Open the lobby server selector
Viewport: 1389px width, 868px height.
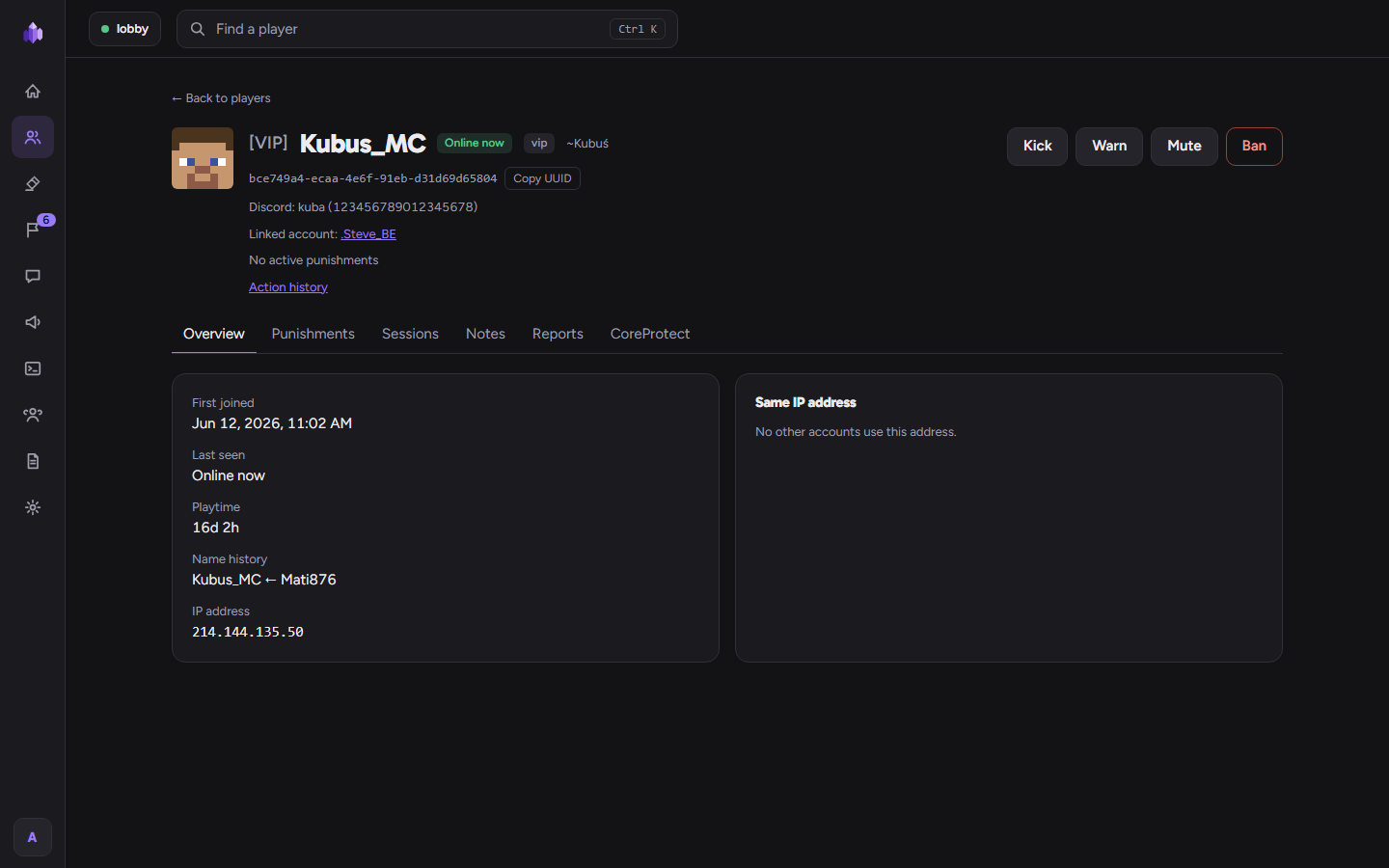pos(124,29)
